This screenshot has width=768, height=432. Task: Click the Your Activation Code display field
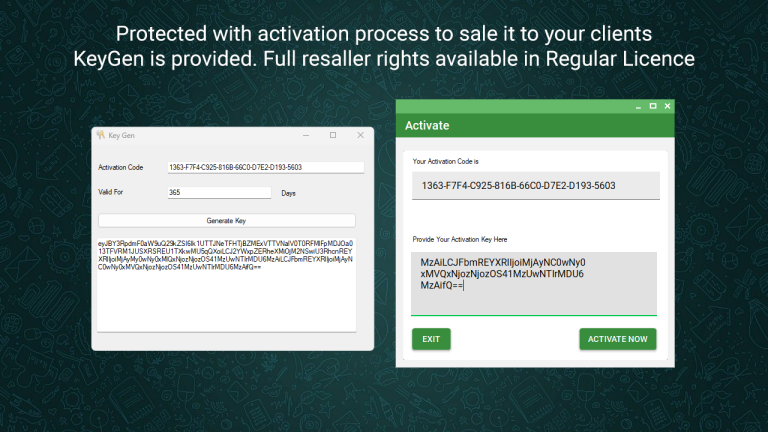[x=535, y=185]
